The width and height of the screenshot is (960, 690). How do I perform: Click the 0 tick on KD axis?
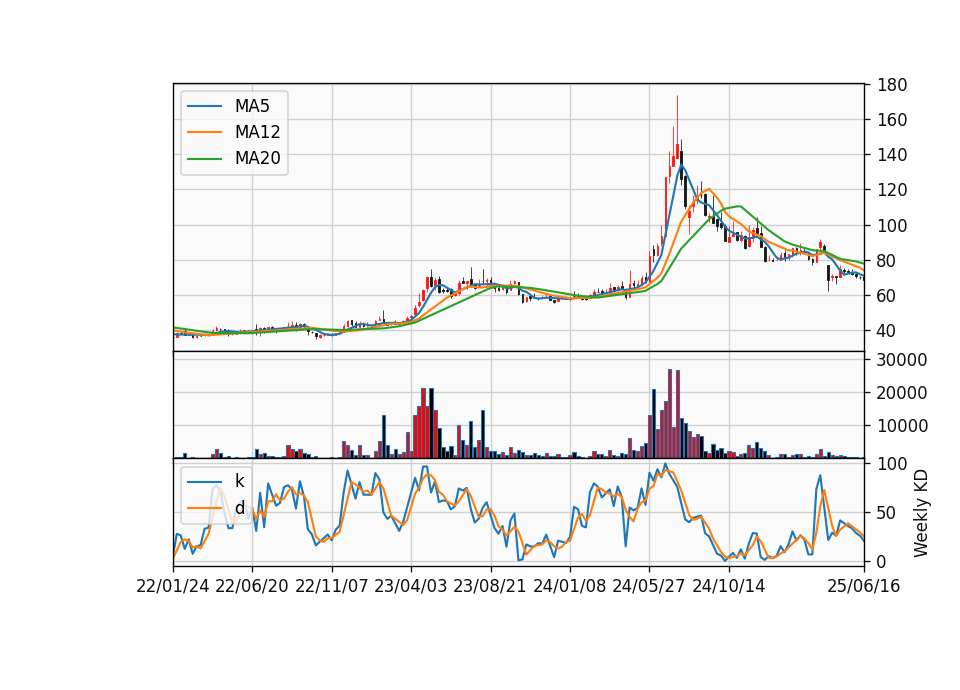(882, 561)
